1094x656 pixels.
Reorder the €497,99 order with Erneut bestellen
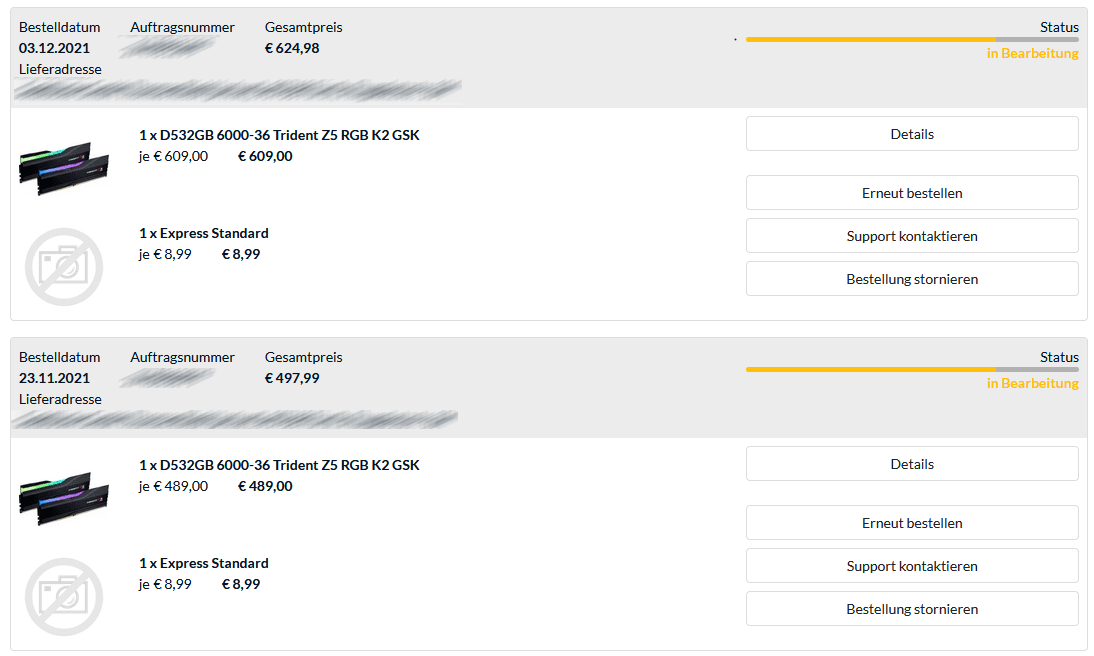click(x=912, y=523)
